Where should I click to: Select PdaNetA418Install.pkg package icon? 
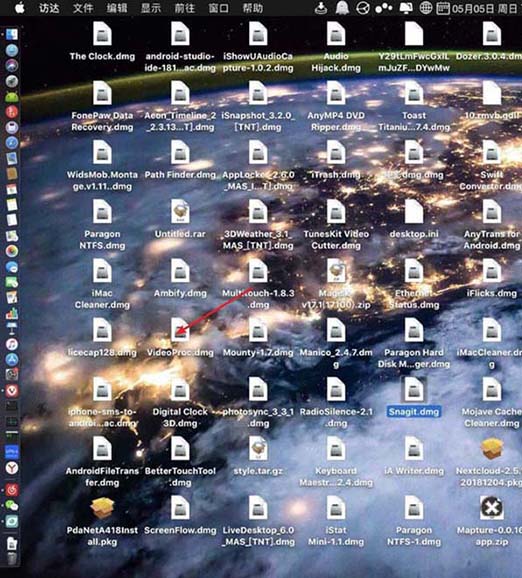coord(102,508)
